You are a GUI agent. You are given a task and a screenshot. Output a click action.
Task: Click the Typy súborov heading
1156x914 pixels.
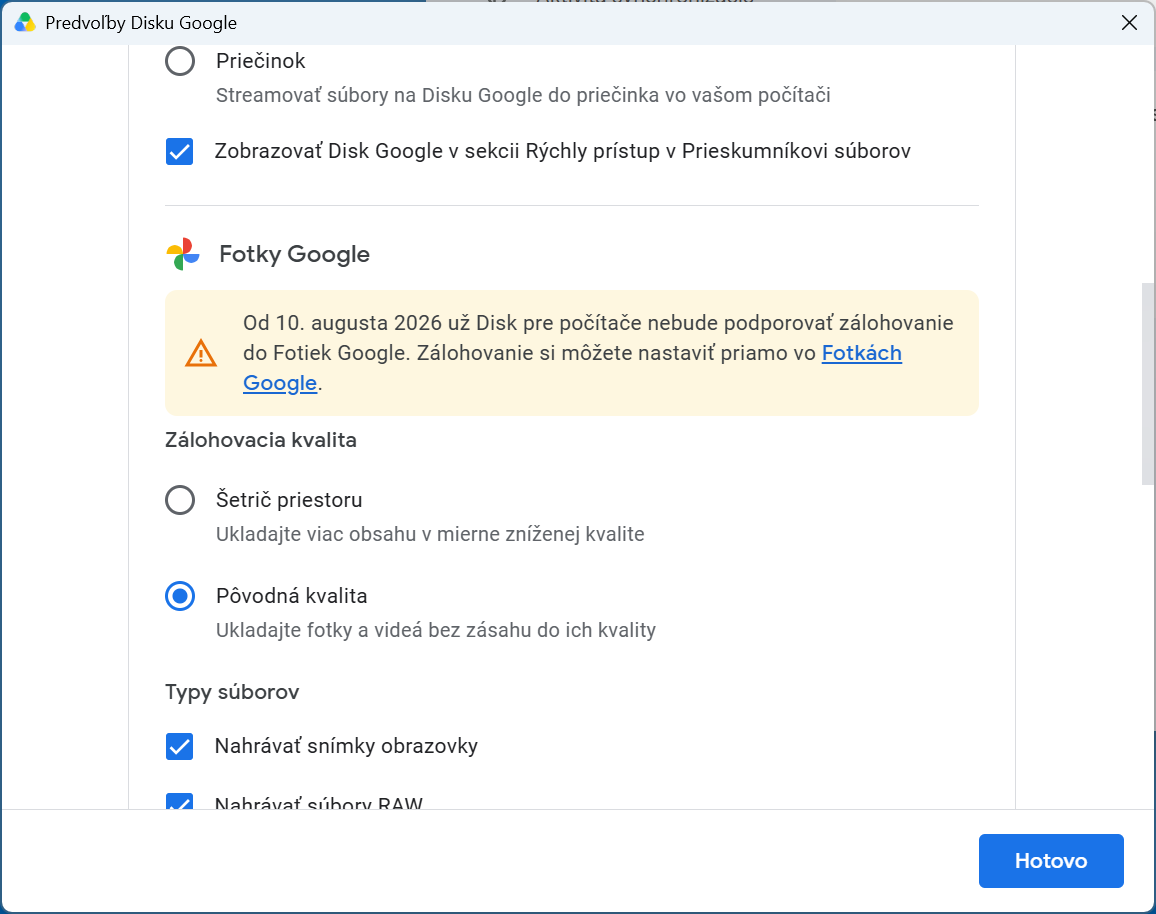tap(232, 692)
